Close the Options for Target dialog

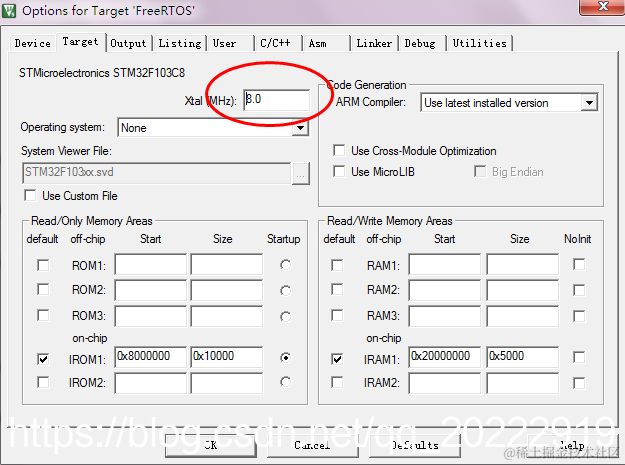(603, 7)
